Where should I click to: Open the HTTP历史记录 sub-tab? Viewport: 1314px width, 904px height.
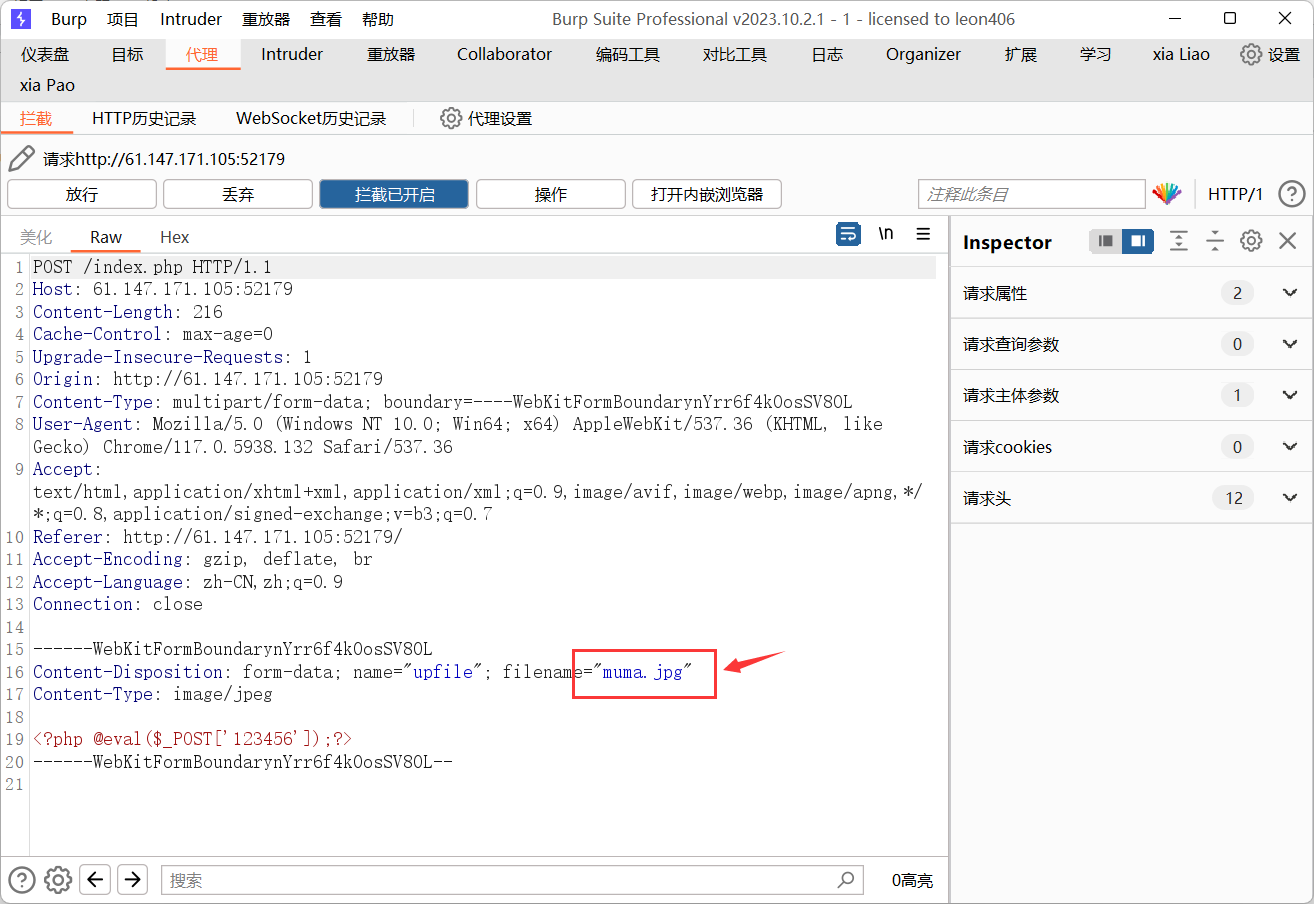(144, 119)
